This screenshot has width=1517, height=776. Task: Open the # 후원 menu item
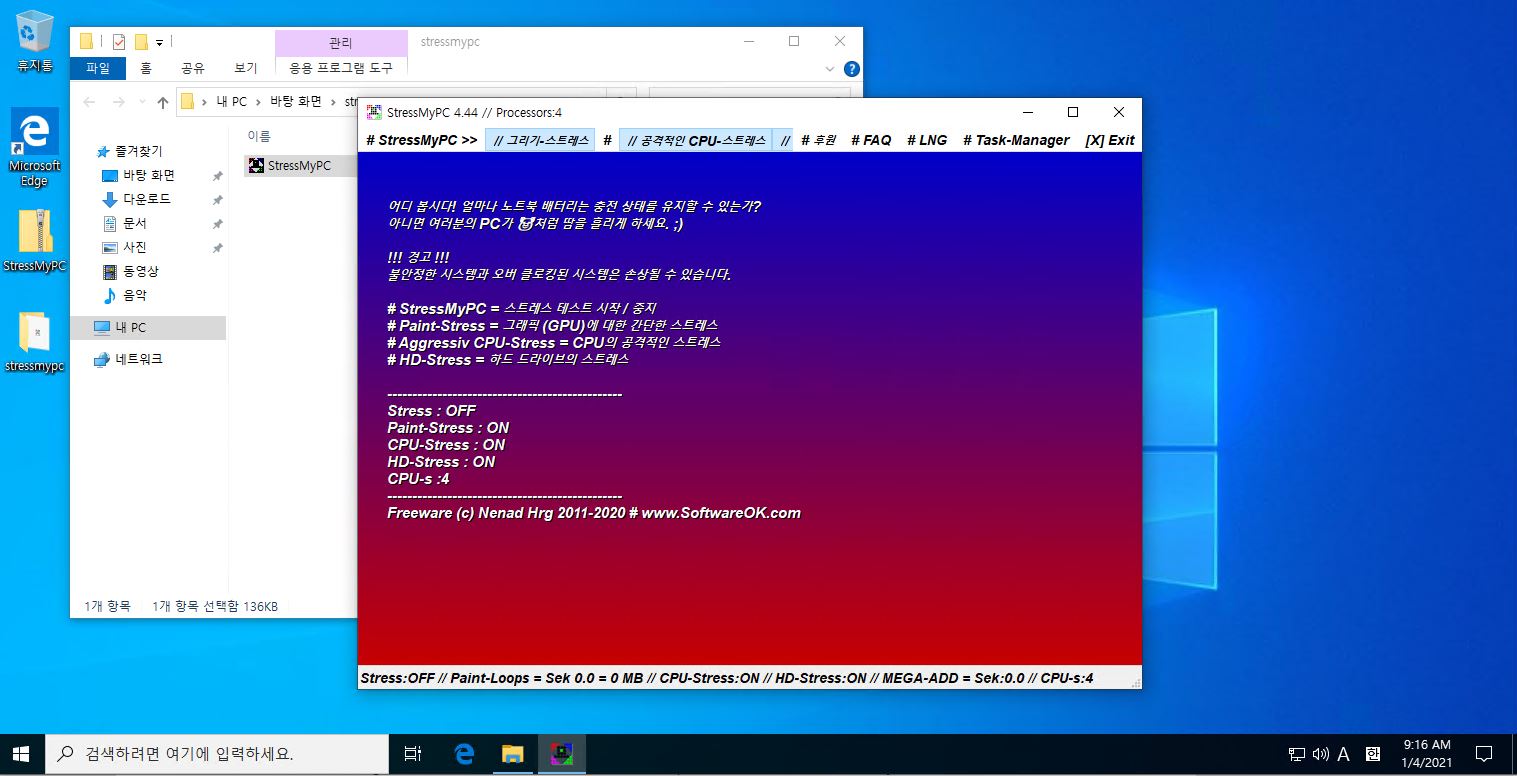(x=818, y=140)
